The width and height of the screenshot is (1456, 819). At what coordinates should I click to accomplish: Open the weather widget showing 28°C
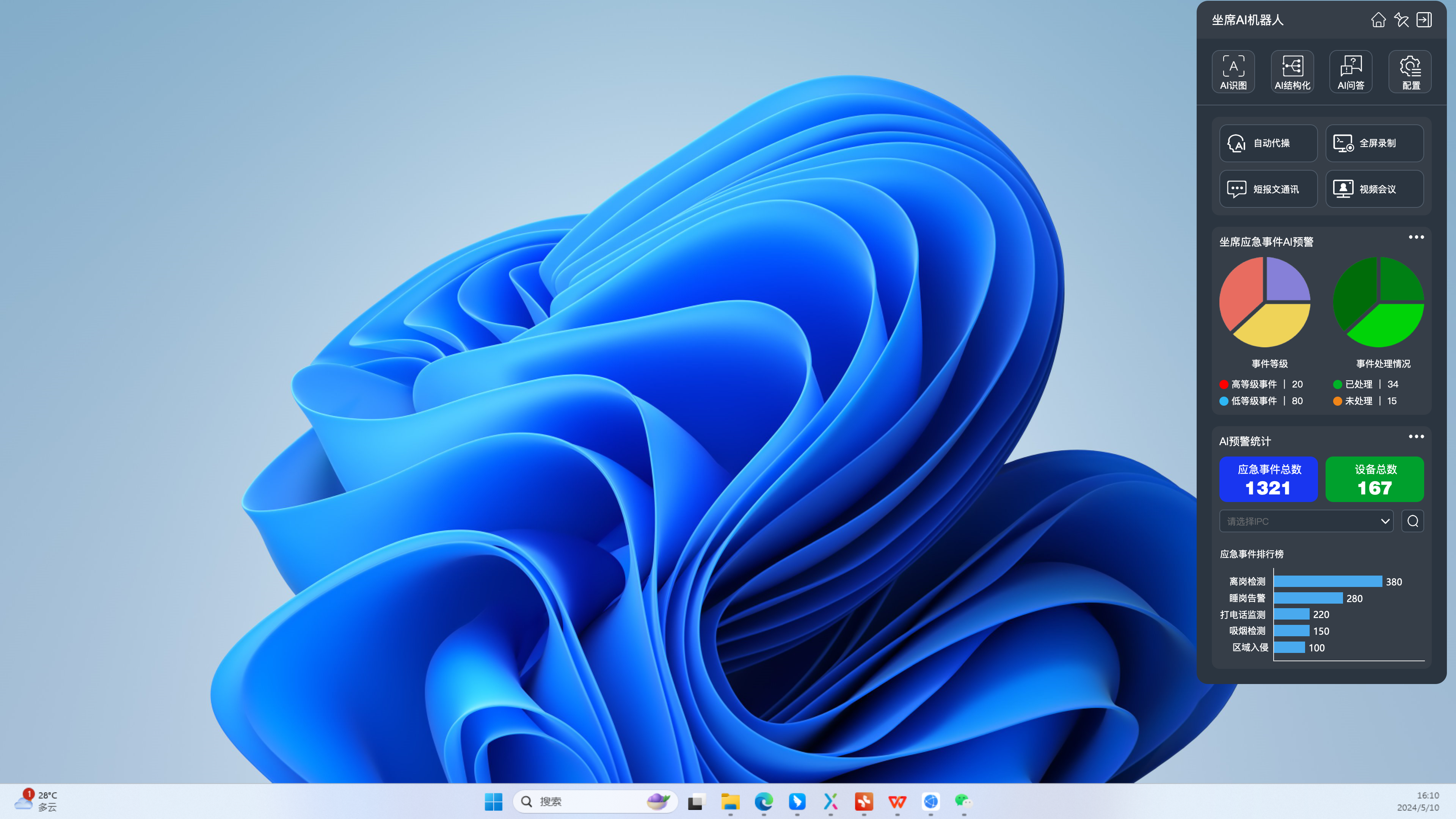tap(36, 801)
